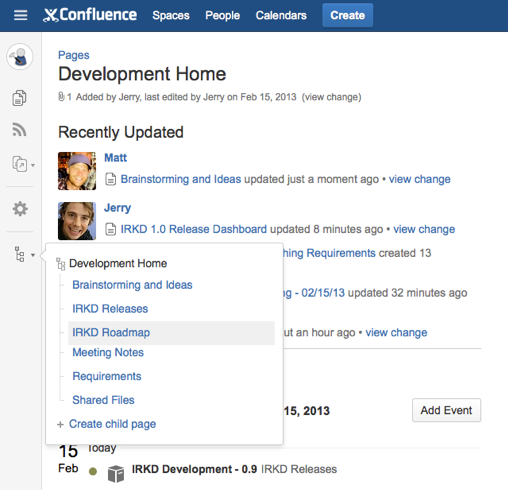Click Matt's avatar thumbnail
The height and width of the screenshot is (490, 508).
coord(77,171)
